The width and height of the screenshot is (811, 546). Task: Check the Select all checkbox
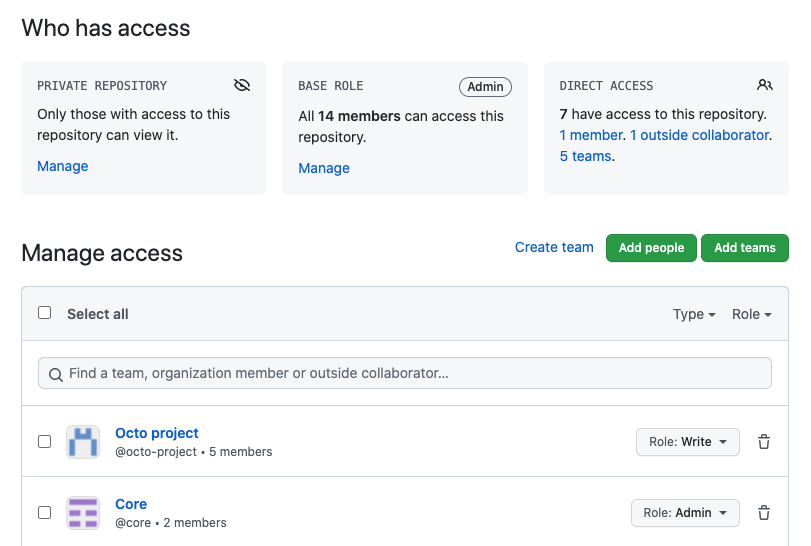(x=45, y=313)
